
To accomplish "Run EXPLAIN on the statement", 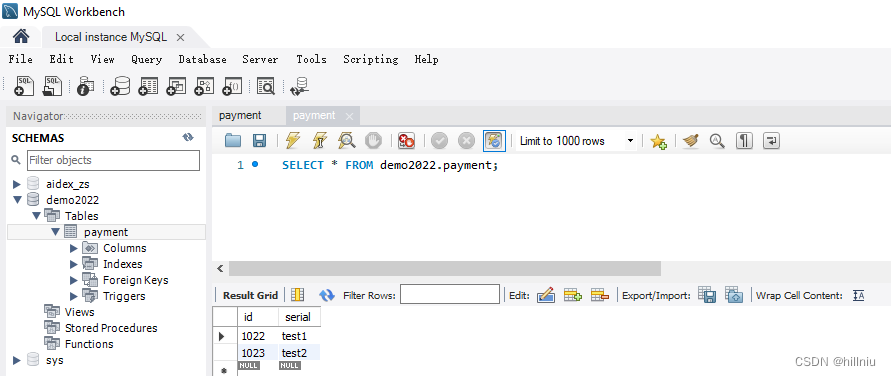I will click(x=347, y=140).
